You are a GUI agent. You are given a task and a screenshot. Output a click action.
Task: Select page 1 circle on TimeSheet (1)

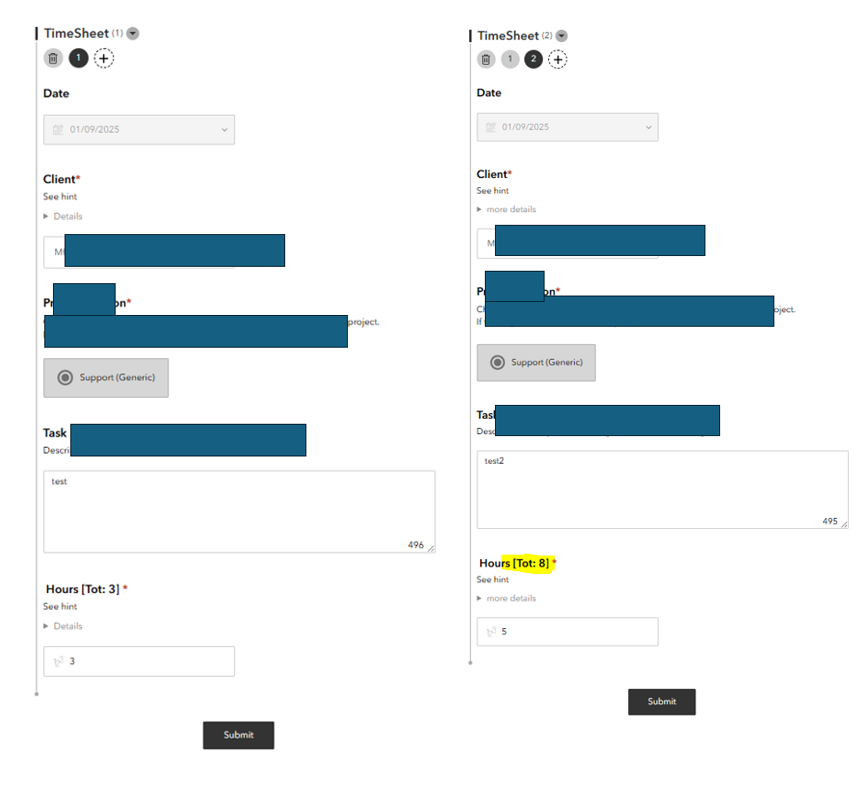point(78,58)
